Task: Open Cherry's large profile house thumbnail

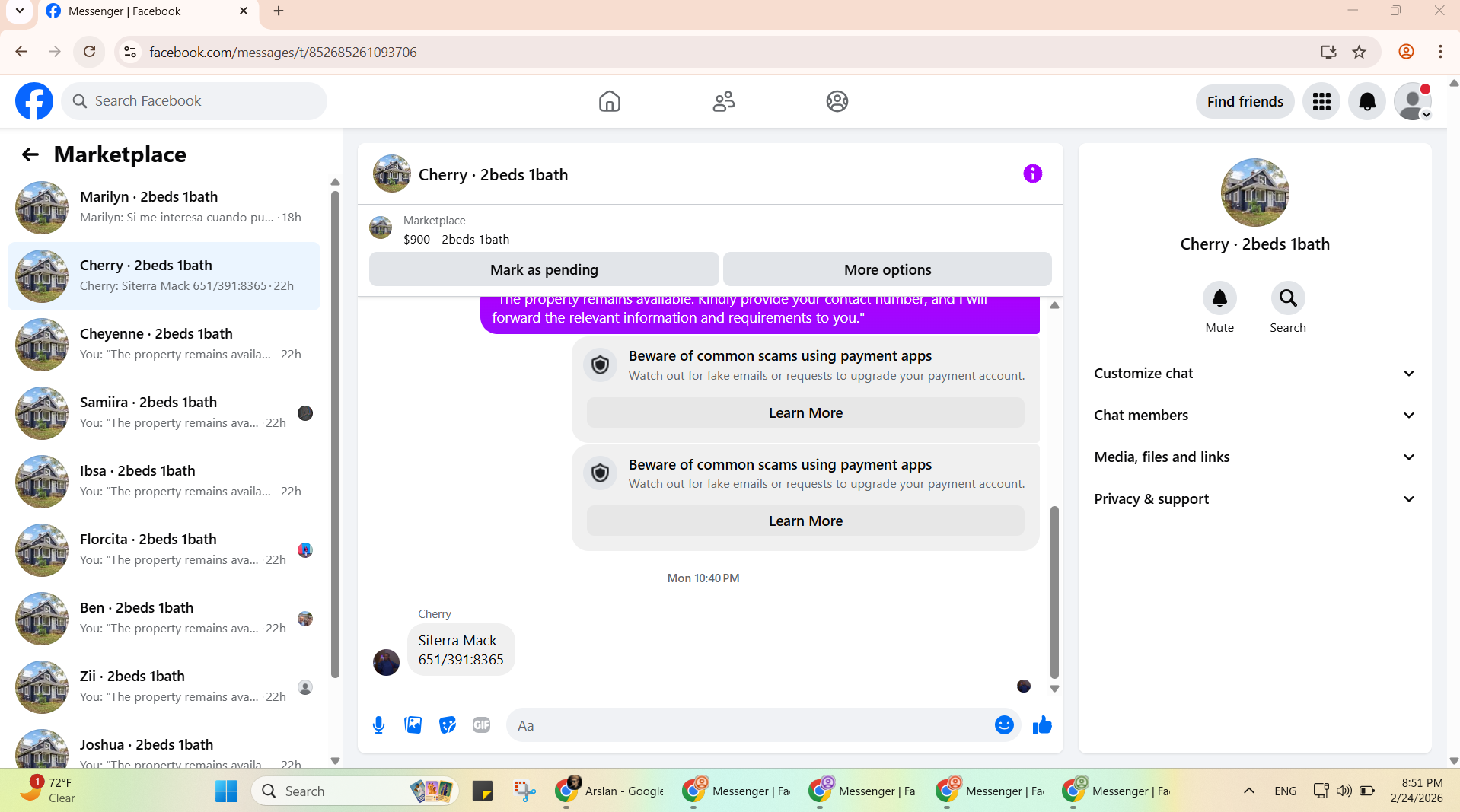Action: click(x=1254, y=193)
